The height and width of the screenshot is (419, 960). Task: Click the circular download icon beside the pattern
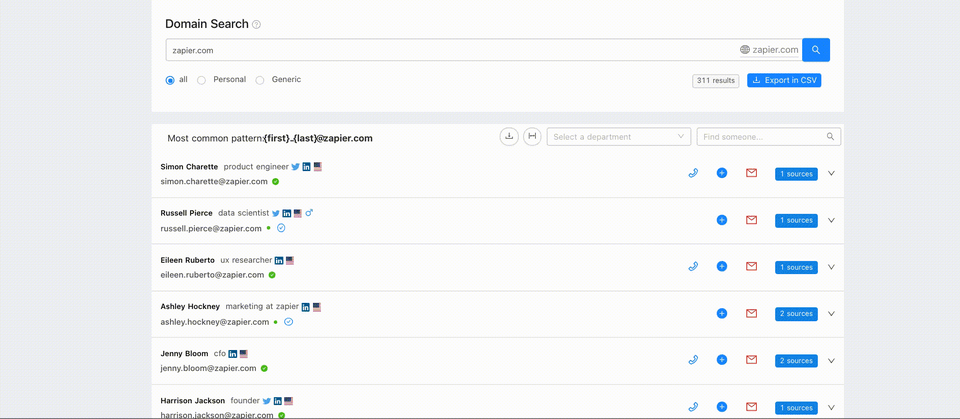509,137
